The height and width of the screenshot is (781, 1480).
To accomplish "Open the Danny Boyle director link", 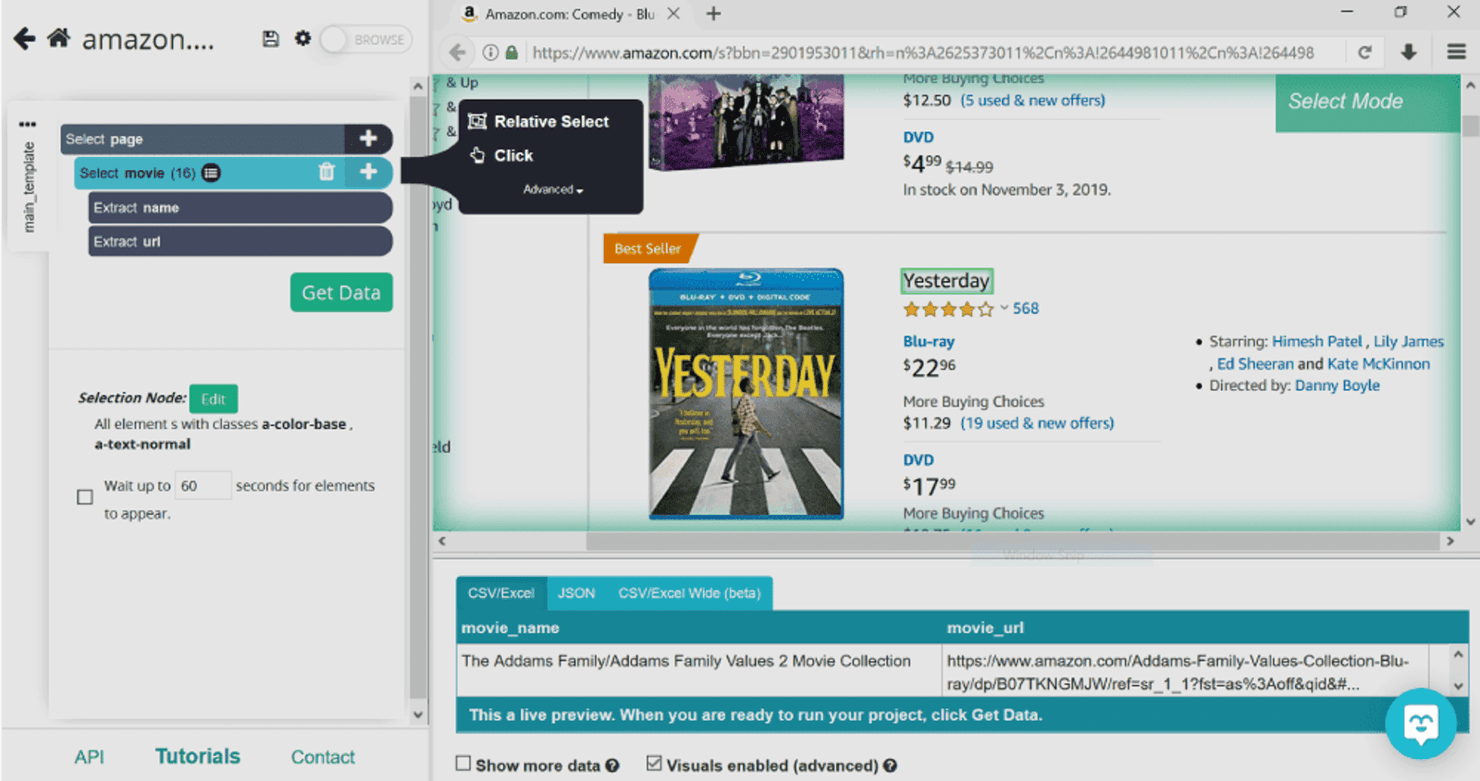I will click(1337, 386).
